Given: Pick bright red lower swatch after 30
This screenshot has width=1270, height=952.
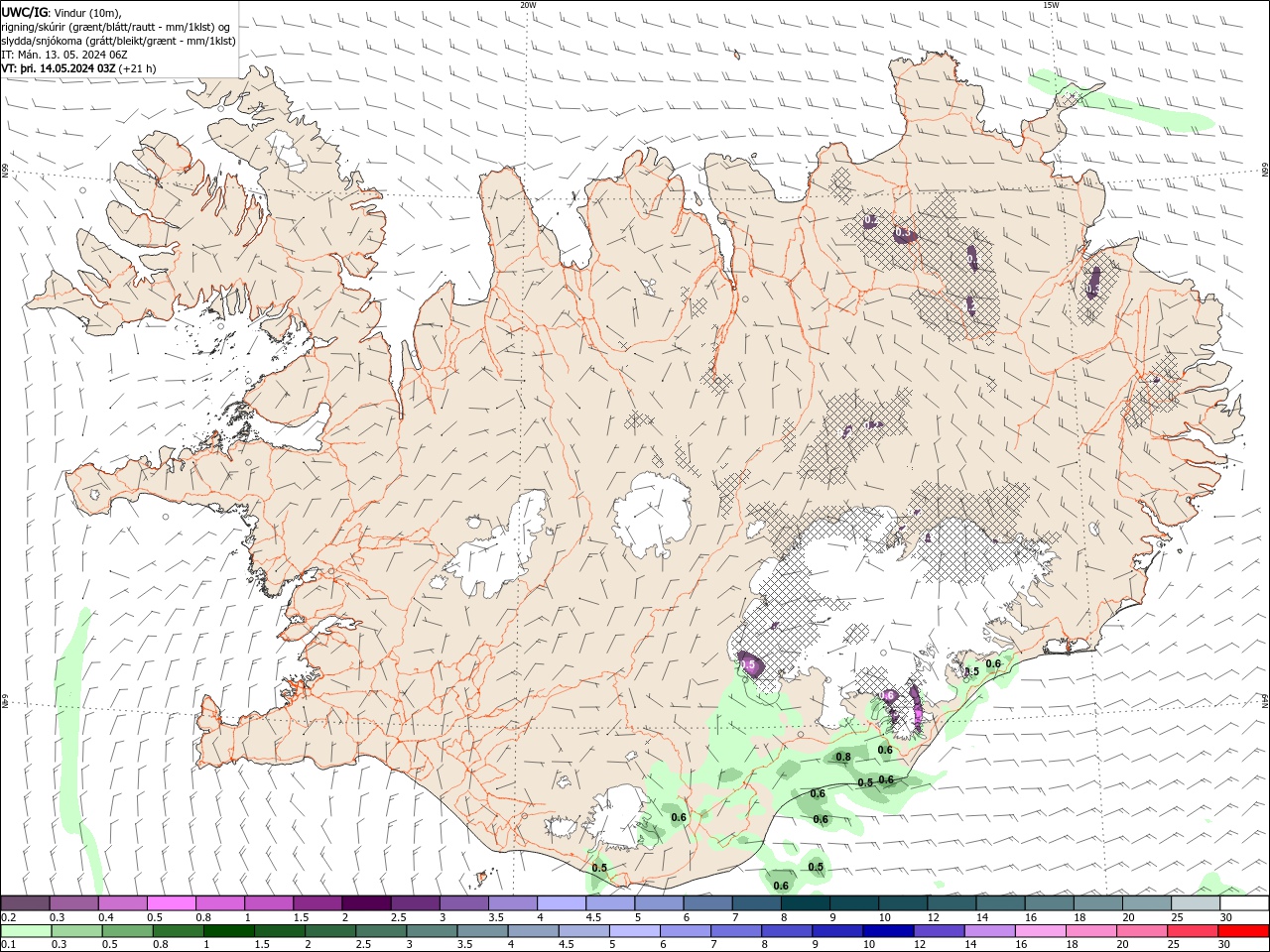Looking at the screenshot, I should click(x=1243, y=931).
